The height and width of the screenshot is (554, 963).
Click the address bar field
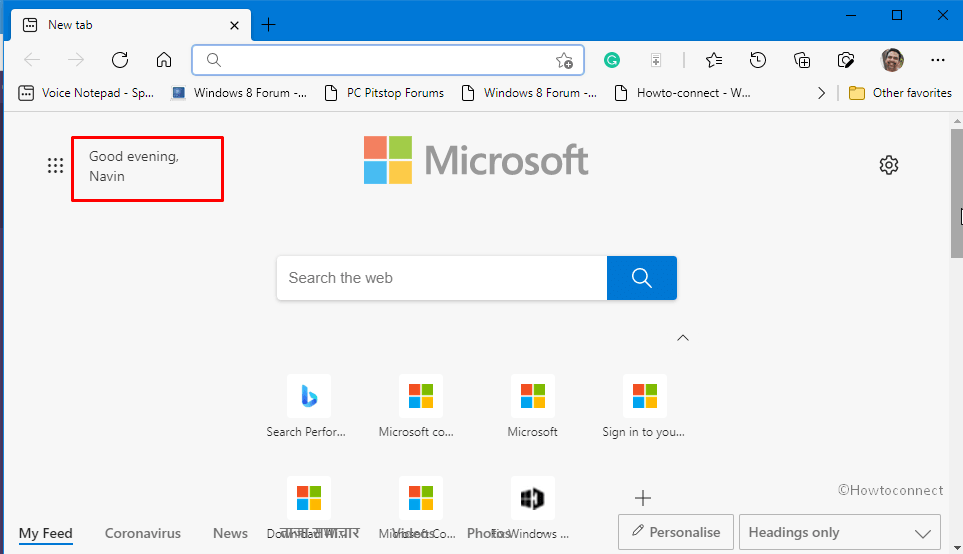point(388,60)
